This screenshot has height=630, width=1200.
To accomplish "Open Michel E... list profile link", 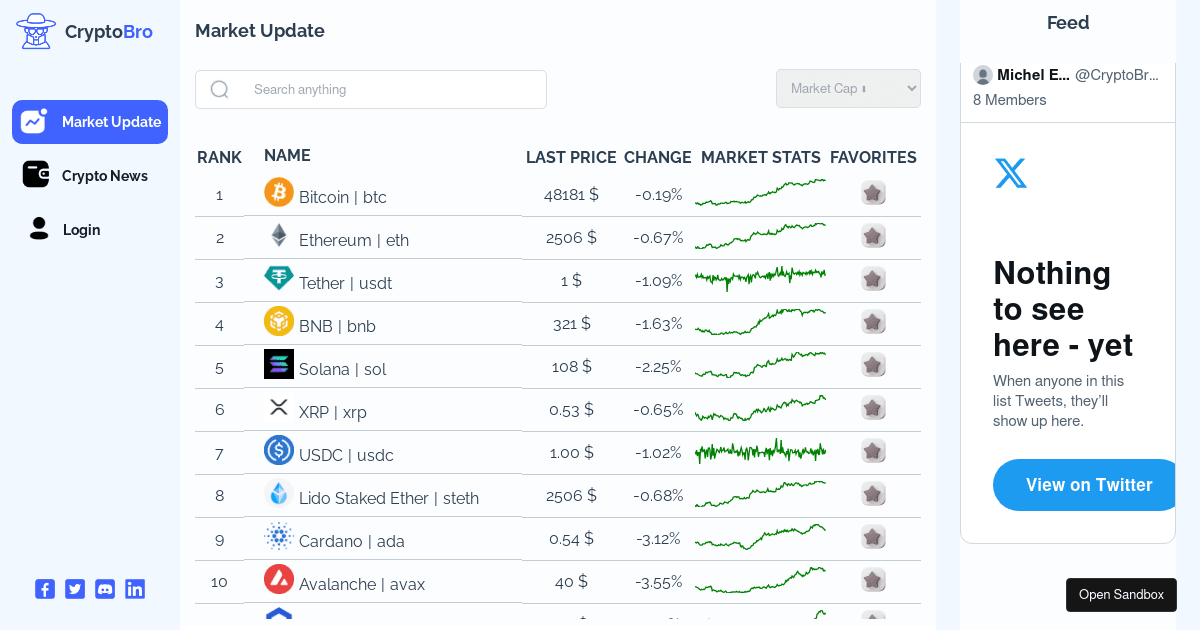I will pyautogui.click(x=1033, y=75).
